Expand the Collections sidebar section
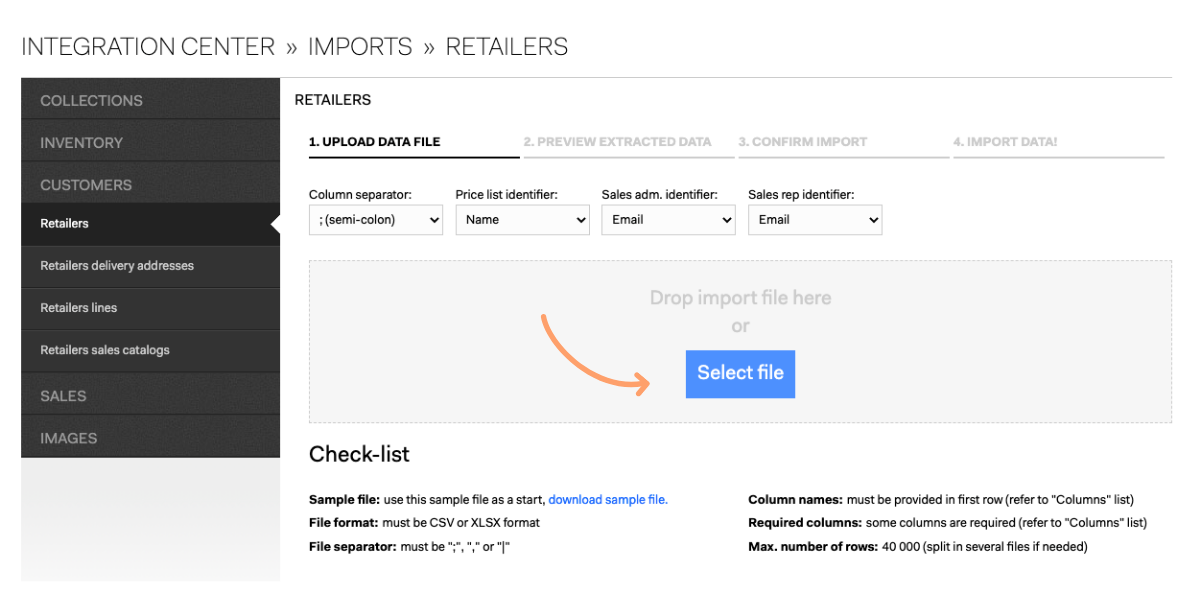The image size is (1200, 600). pyautogui.click(x=150, y=100)
